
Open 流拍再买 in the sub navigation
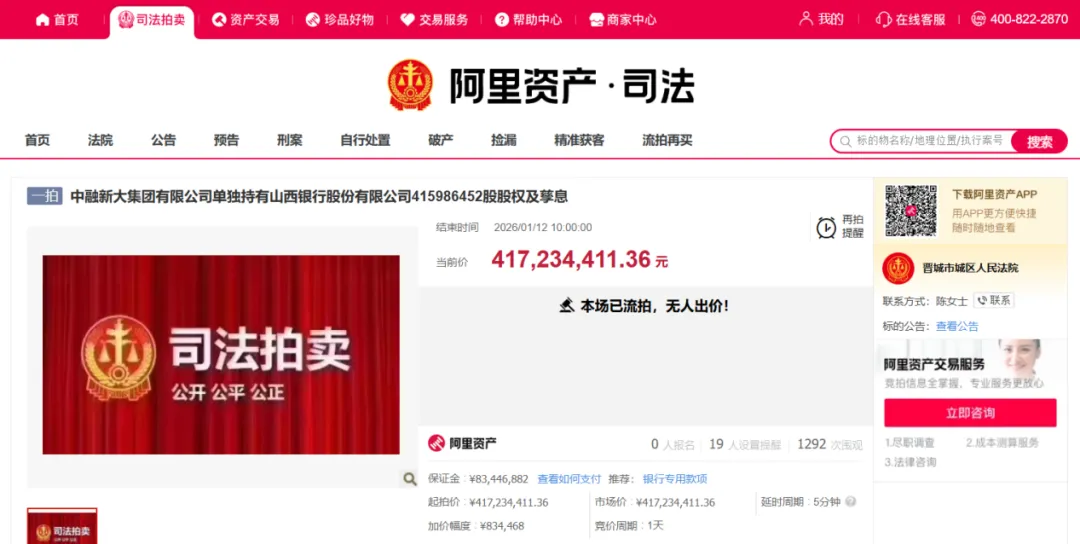(668, 140)
